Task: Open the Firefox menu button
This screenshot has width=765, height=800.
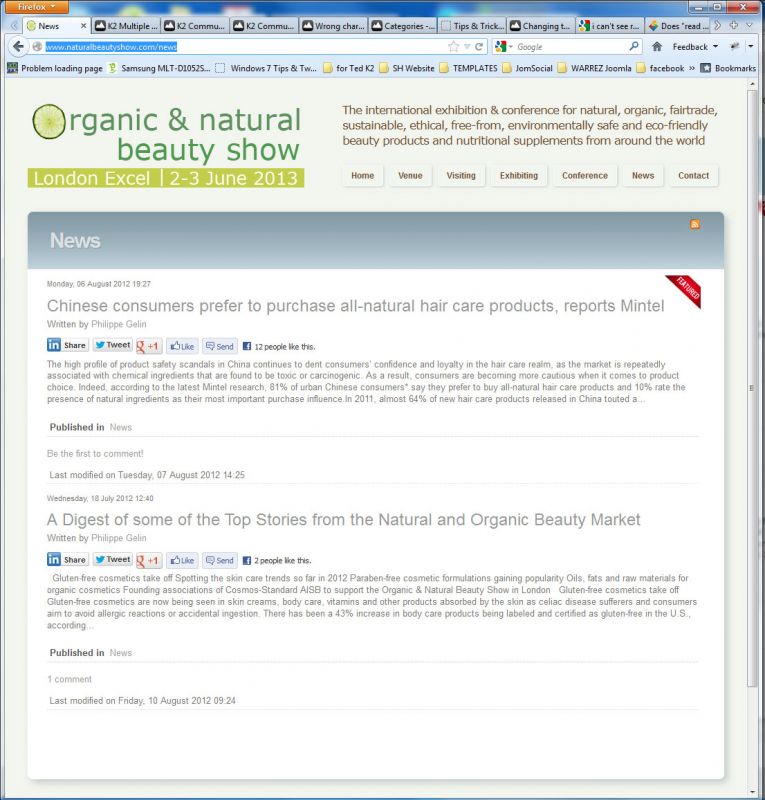Action: click(35, 7)
